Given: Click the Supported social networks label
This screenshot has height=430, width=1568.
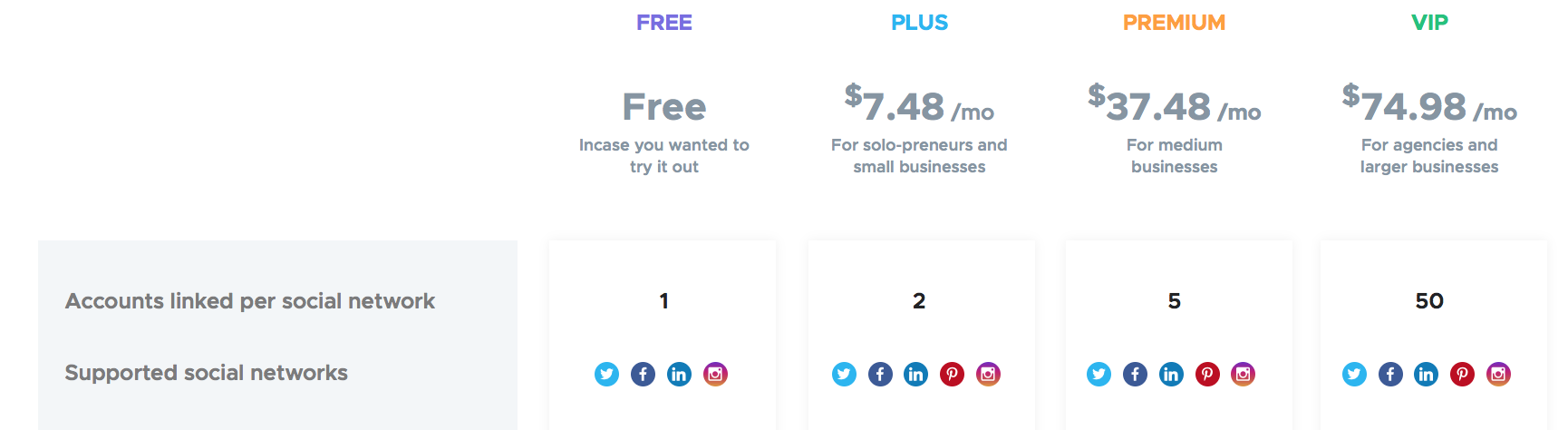Looking at the screenshot, I should (x=207, y=373).
